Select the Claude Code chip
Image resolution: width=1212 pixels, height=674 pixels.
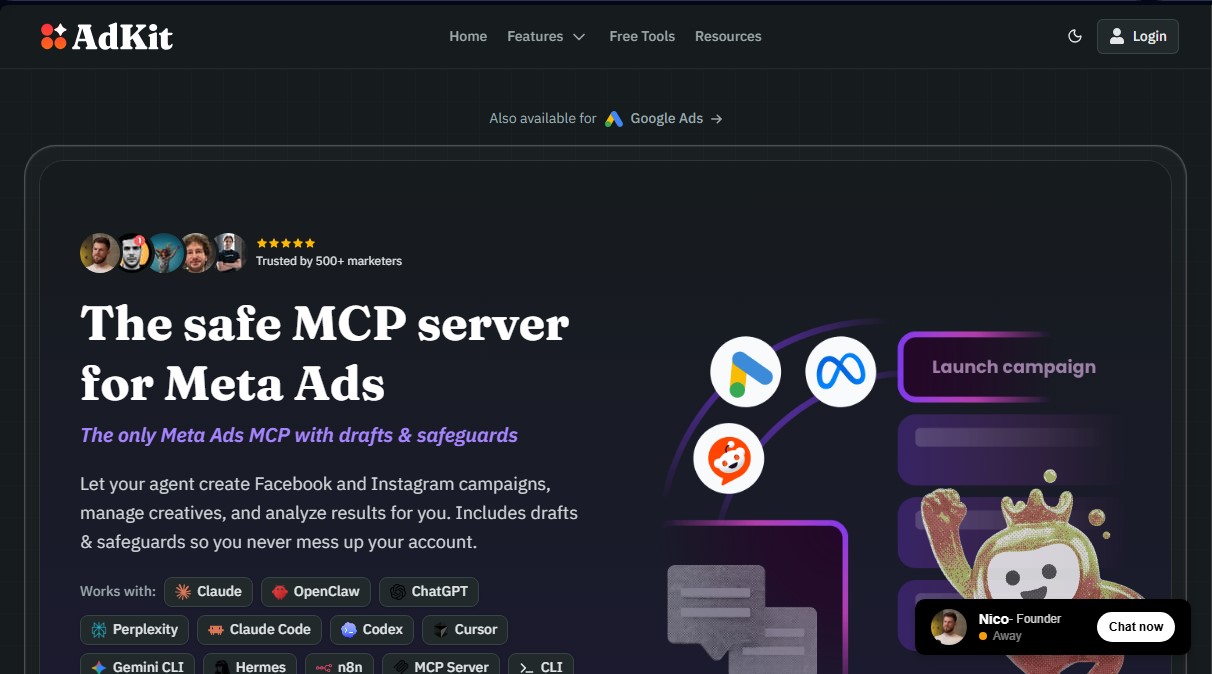pyautogui.click(x=259, y=629)
